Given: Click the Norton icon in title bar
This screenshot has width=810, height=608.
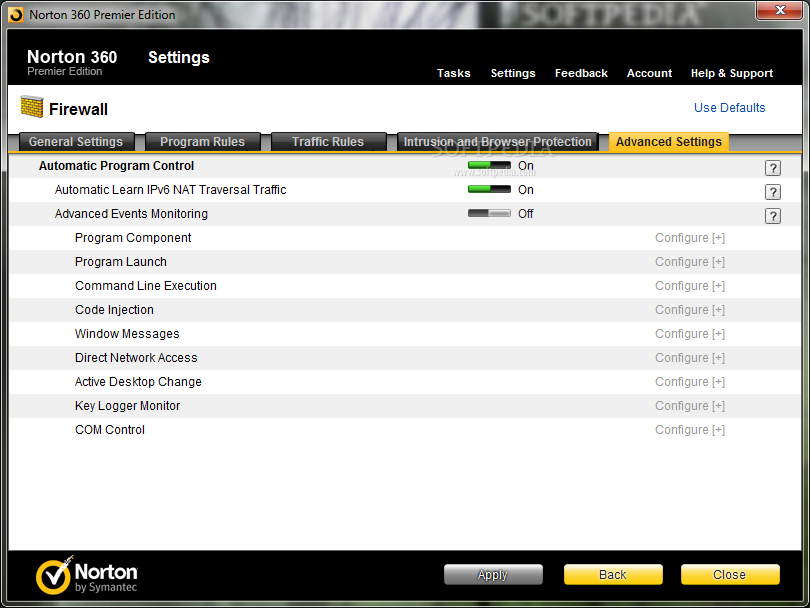Looking at the screenshot, I should click(x=16, y=15).
